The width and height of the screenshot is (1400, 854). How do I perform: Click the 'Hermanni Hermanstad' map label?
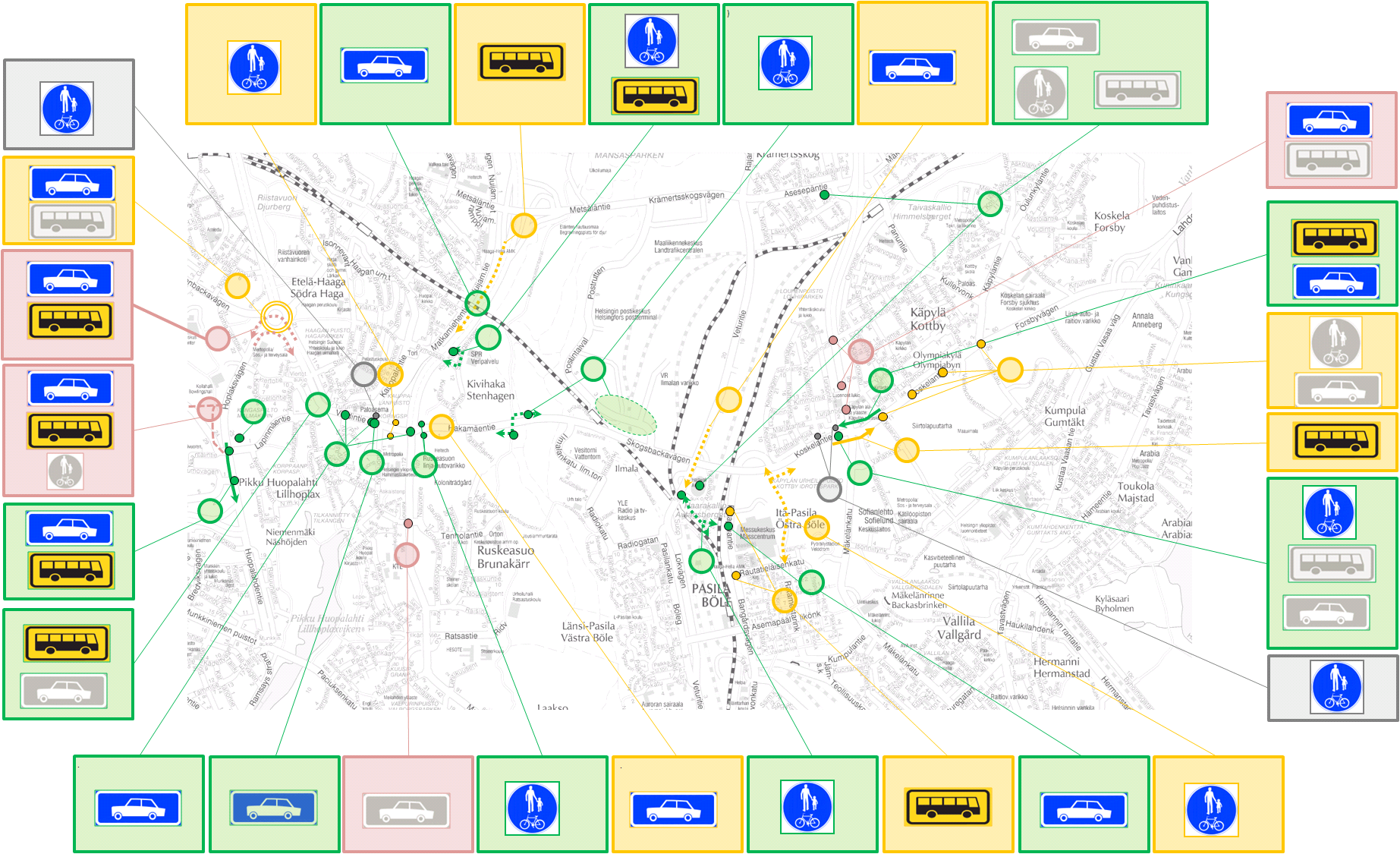(1062, 668)
